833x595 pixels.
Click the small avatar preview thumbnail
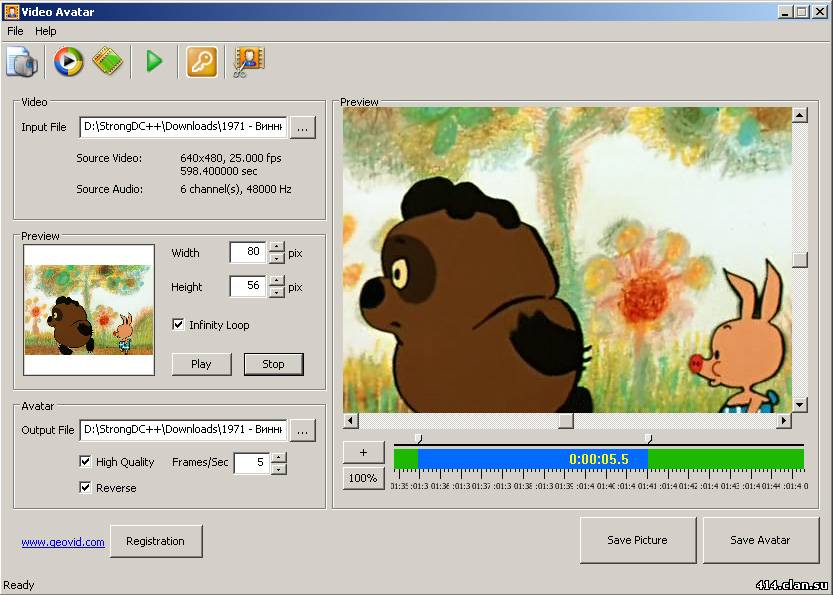(x=89, y=310)
